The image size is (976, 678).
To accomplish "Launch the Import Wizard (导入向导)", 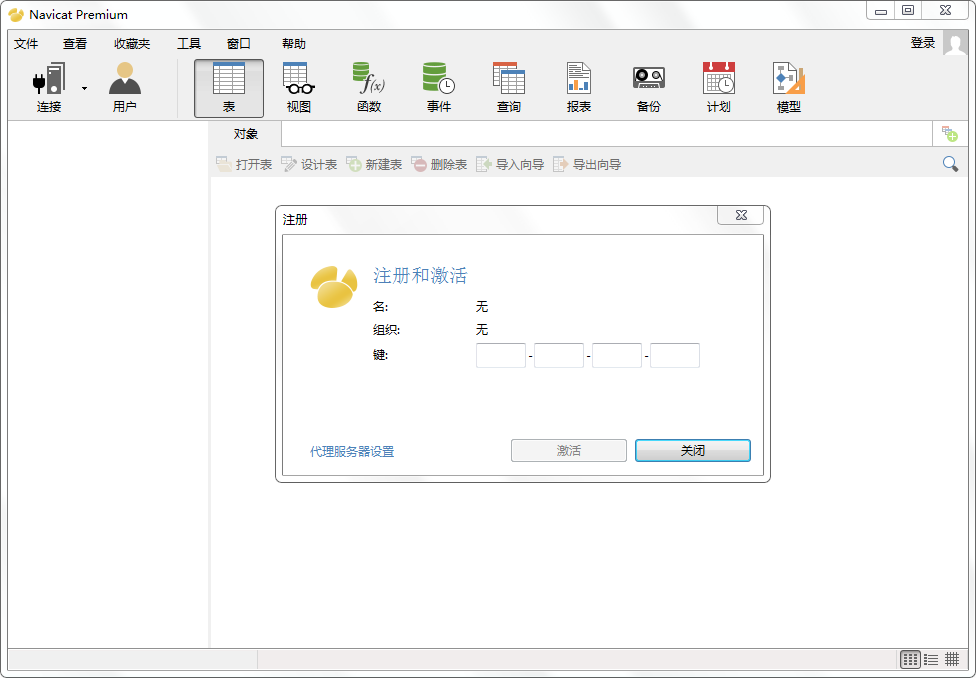I will tap(510, 164).
